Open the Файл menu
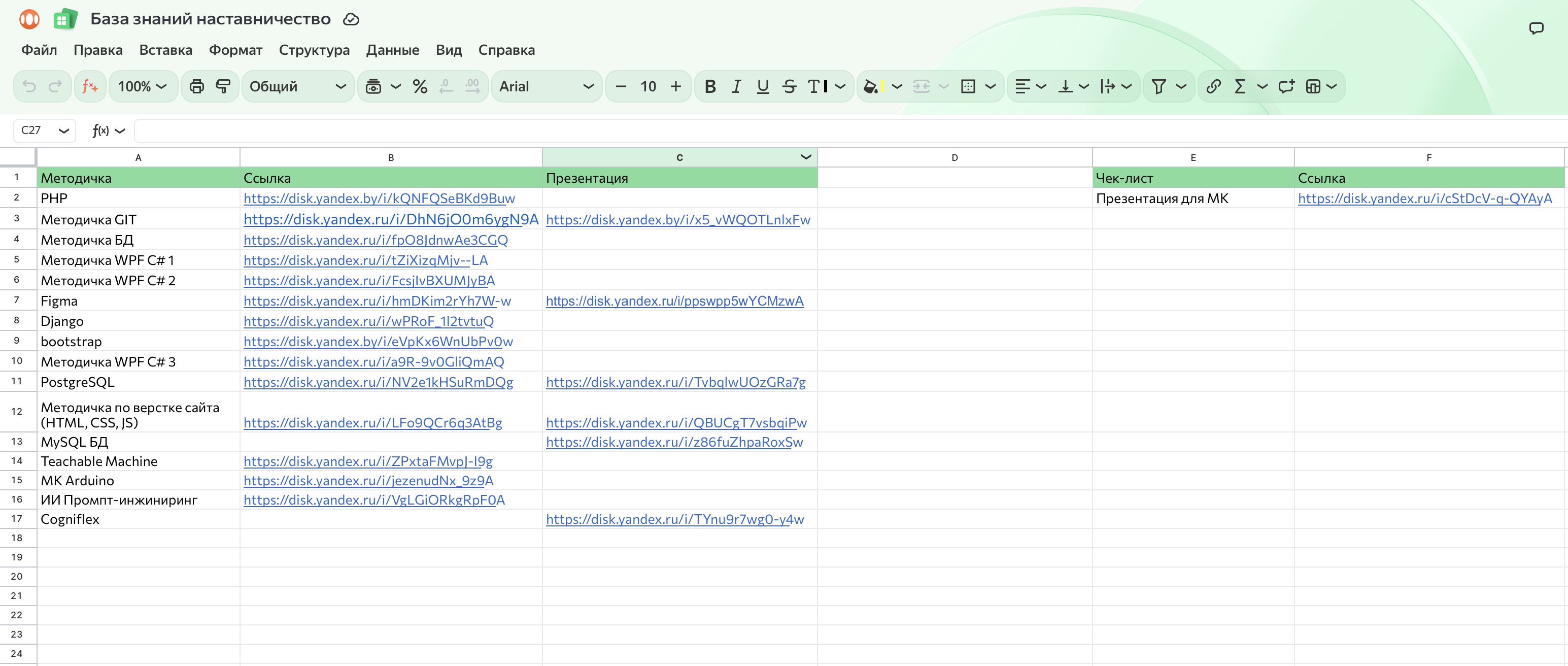The width and height of the screenshot is (1568, 666). [39, 50]
